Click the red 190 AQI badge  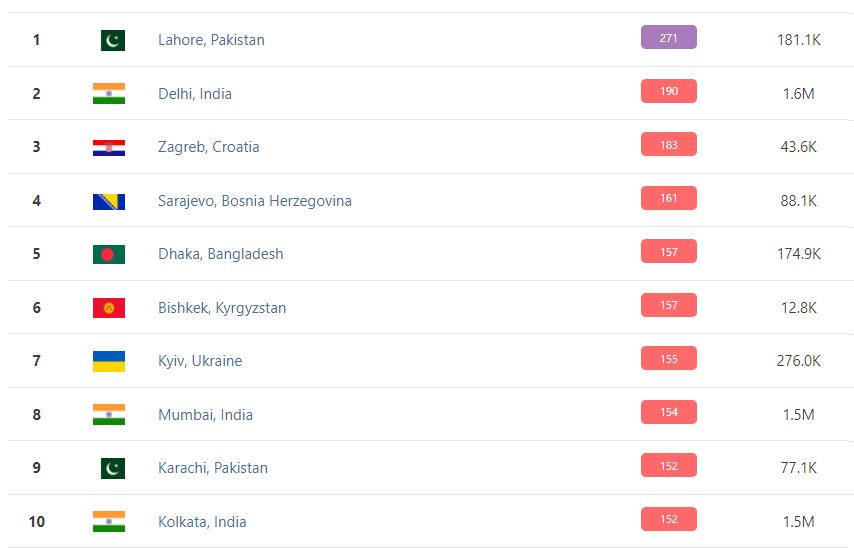coord(668,91)
